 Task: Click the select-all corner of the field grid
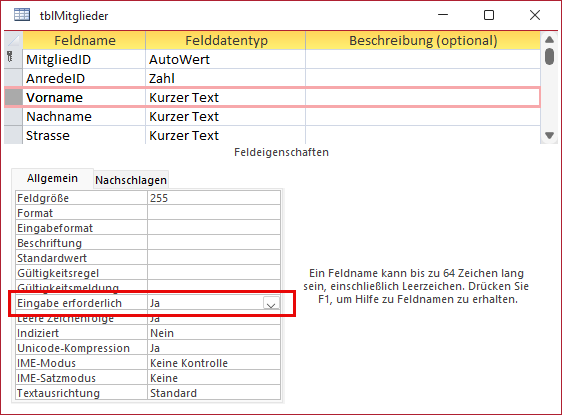pyautogui.click(x=13, y=40)
